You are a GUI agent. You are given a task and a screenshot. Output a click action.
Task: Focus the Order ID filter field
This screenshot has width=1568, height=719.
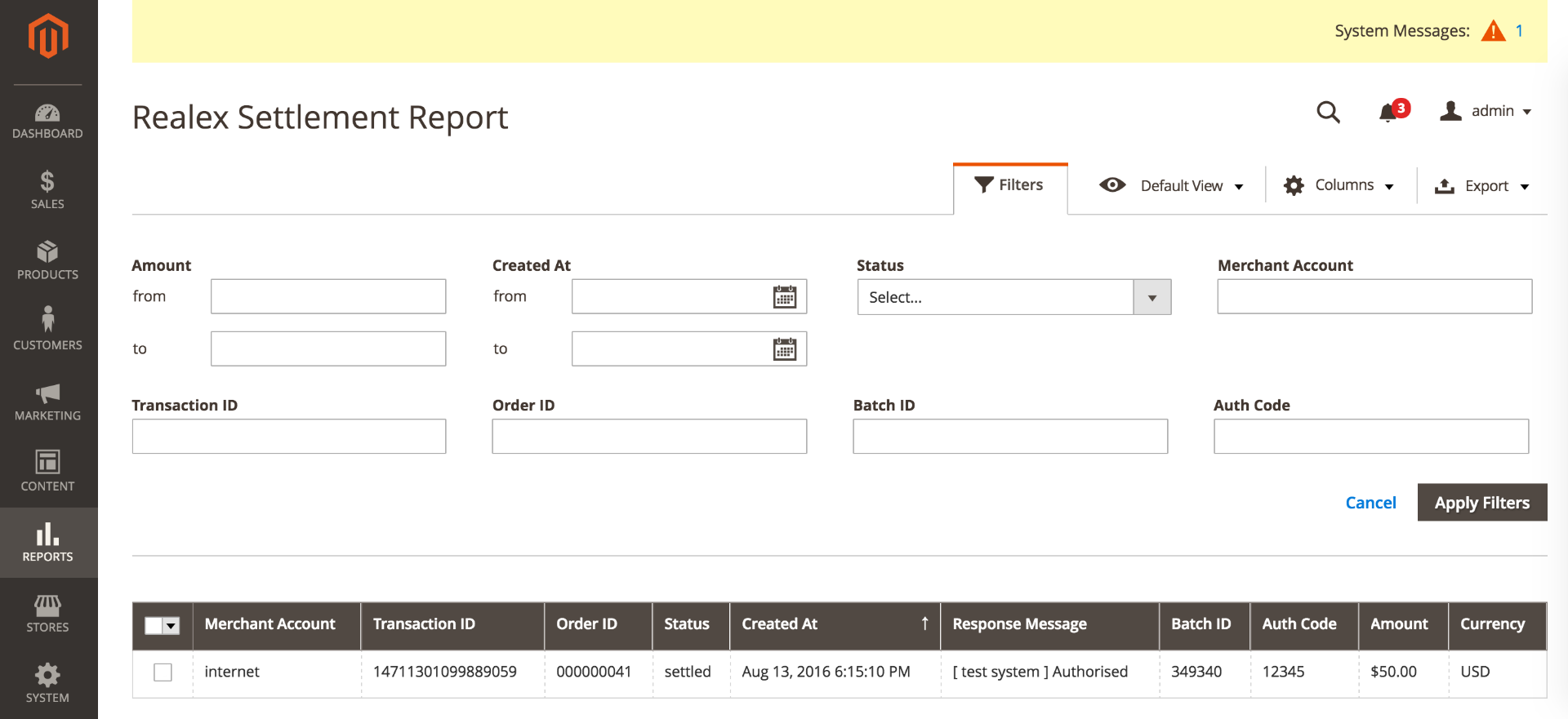click(x=649, y=437)
